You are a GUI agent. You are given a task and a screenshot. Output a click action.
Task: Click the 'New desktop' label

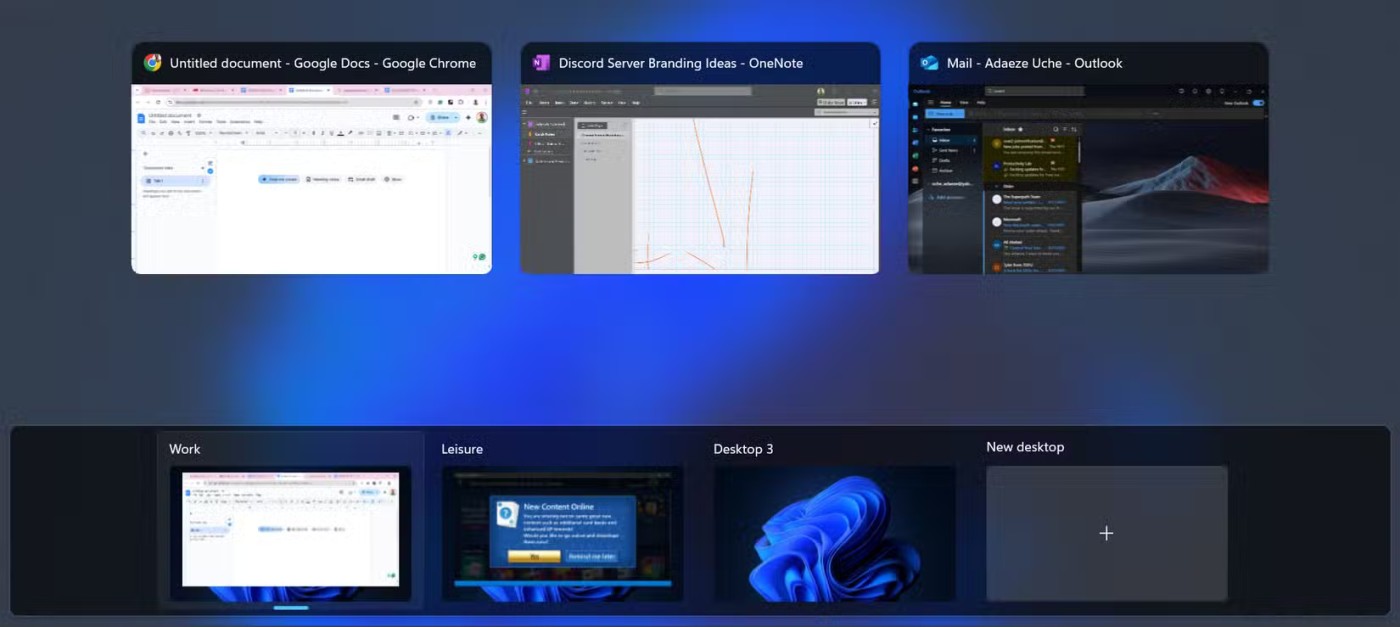(x=1024, y=447)
